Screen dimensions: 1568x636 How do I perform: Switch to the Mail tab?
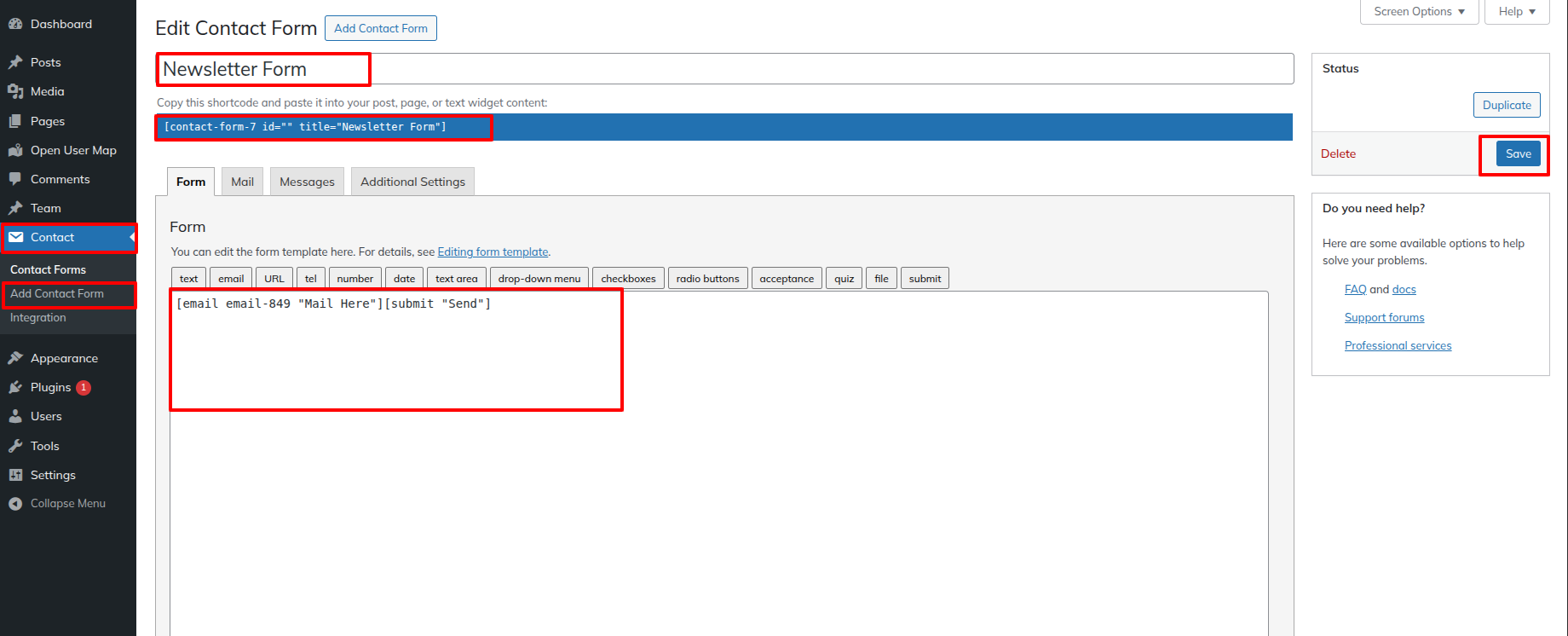[242, 182]
